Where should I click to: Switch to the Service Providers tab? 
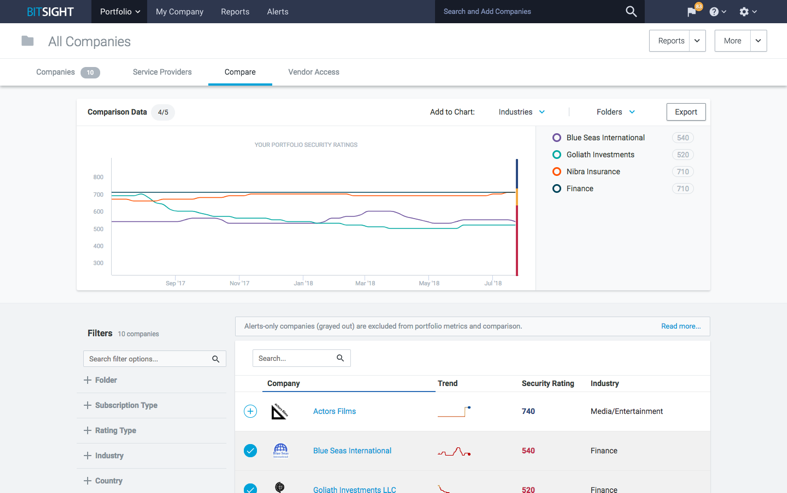pos(162,72)
